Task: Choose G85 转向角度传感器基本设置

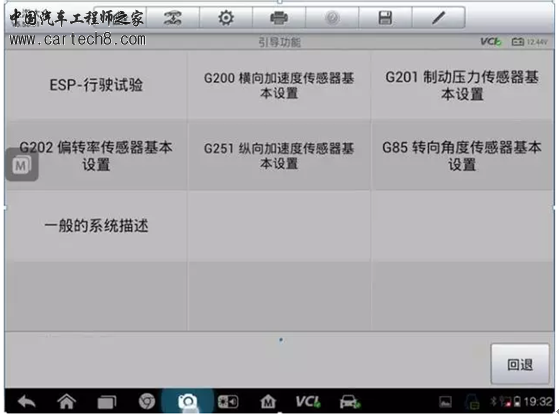Action: click(x=462, y=155)
